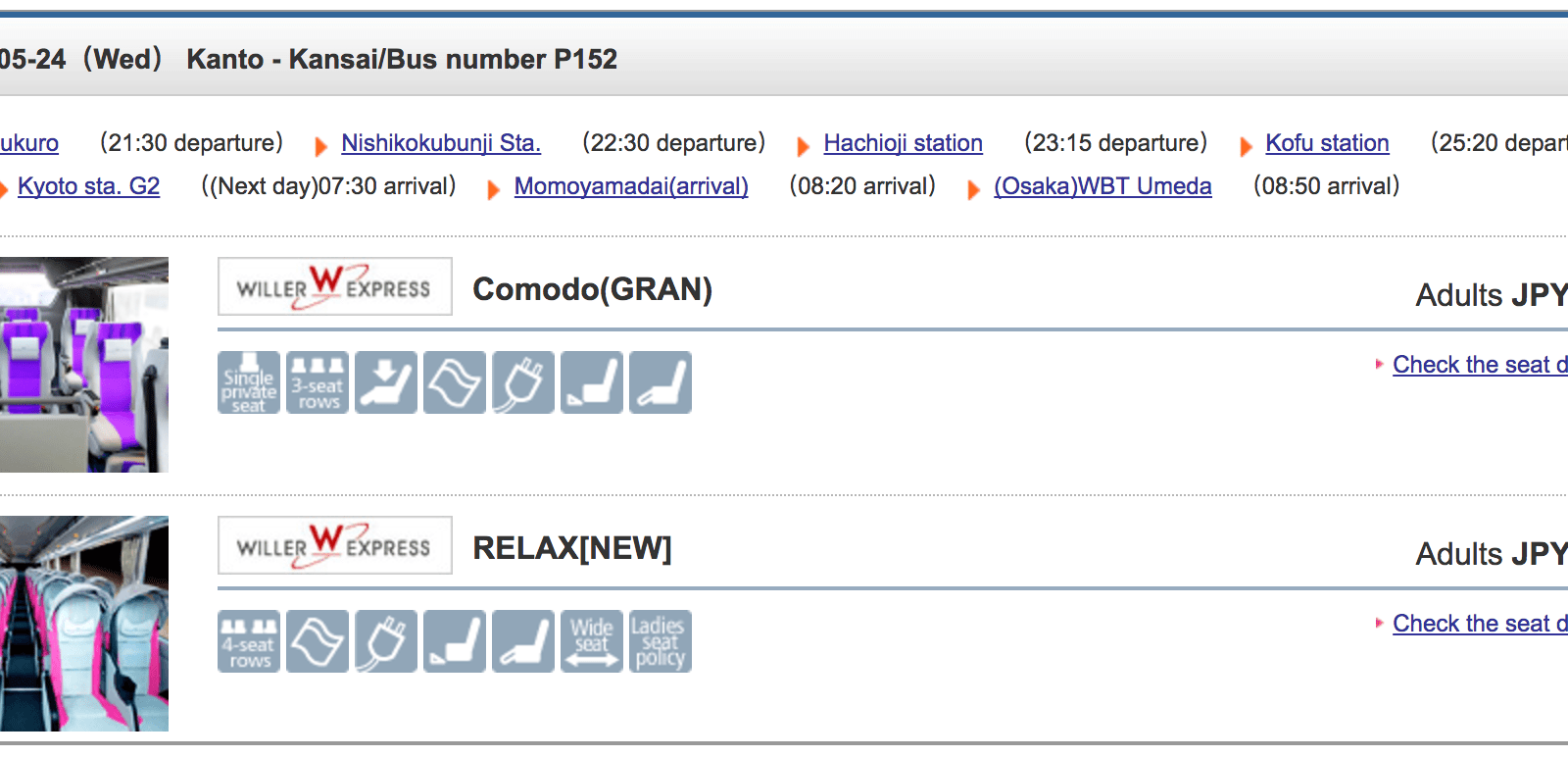Screen dimensions: 1568x757
Task: Follow the Kofu station link
Action: [x=1327, y=143]
